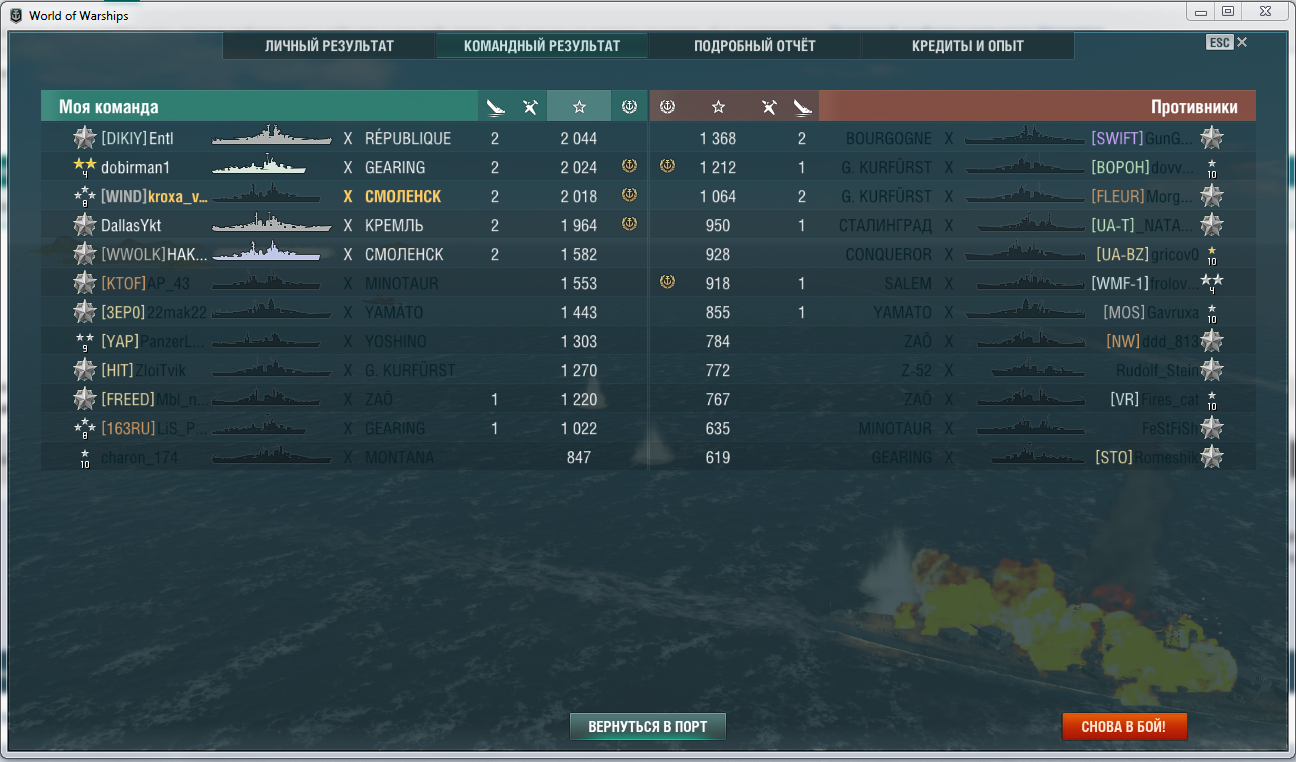This screenshot has width=1296, height=762.
Task: Click enemy team's anchor achievements column icon
Action: pos(668,107)
